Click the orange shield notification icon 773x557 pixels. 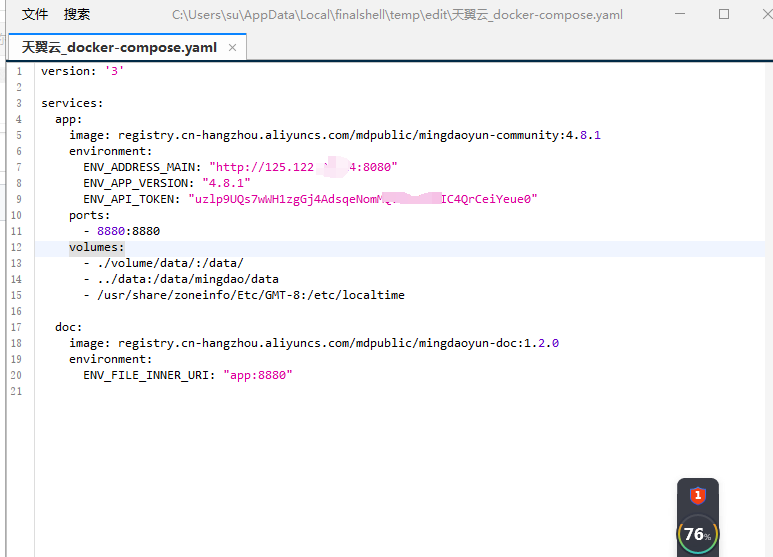697,495
